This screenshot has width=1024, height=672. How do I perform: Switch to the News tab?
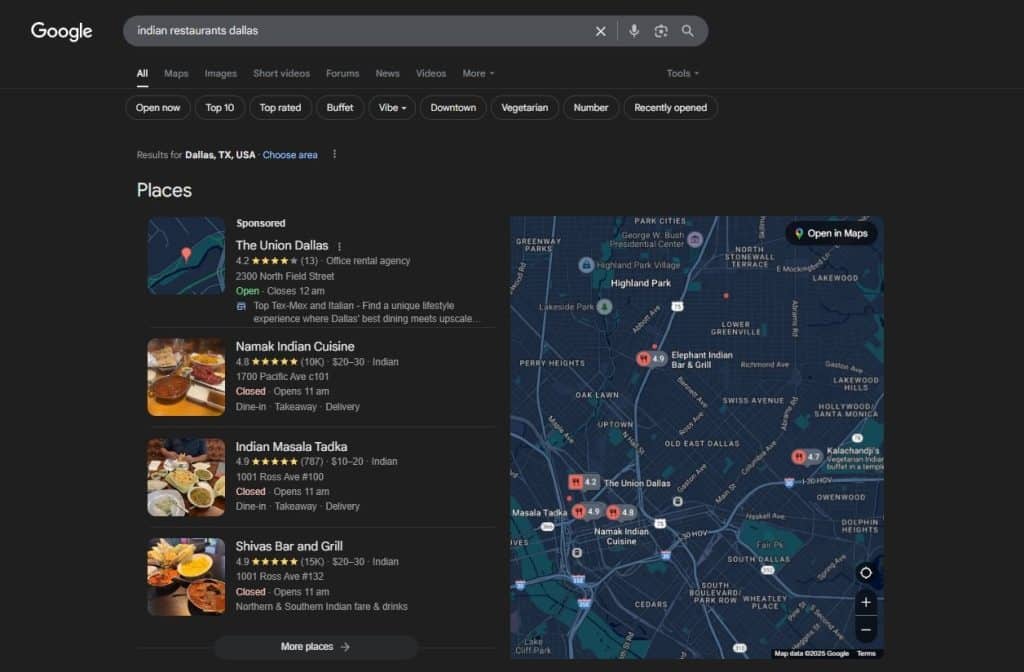pos(387,73)
